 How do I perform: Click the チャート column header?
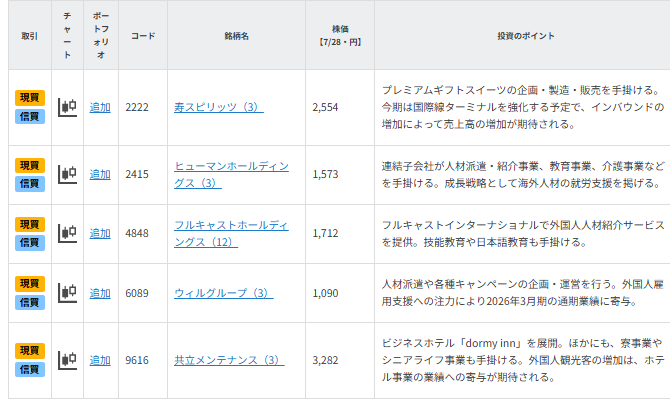[68, 35]
